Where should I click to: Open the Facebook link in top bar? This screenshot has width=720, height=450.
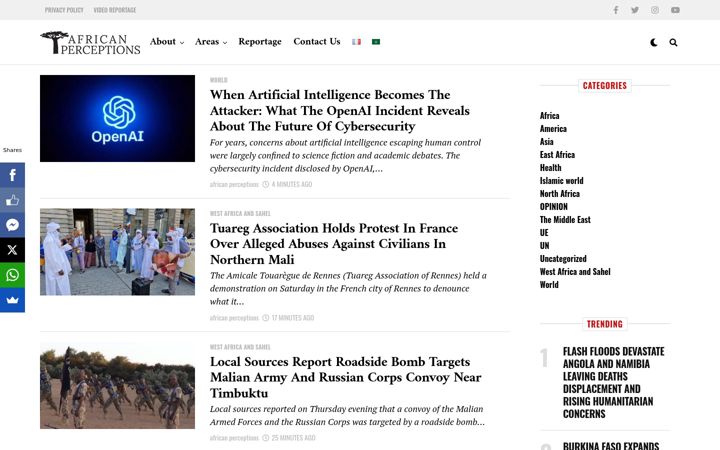pyautogui.click(x=615, y=10)
